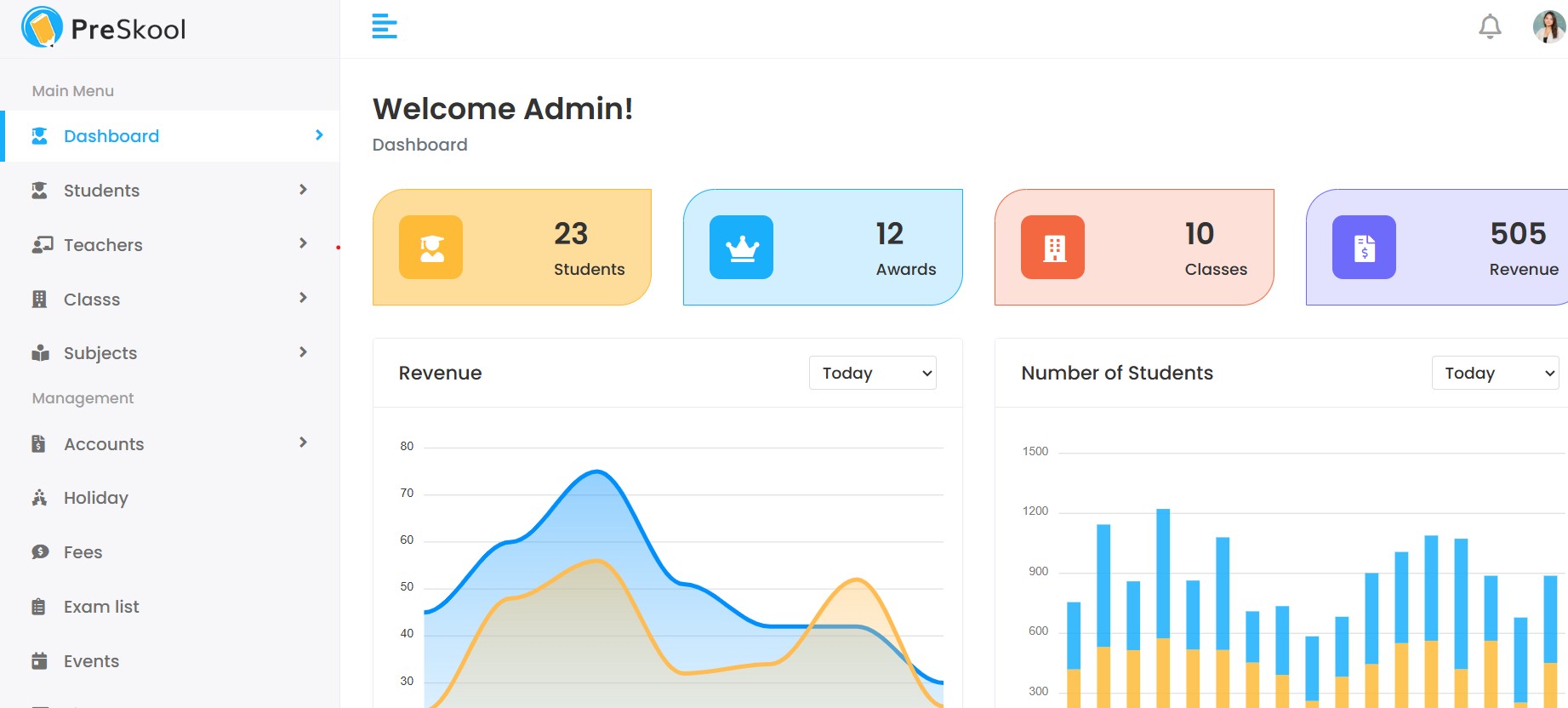Viewport: 1568px width, 708px height.
Task: Click the PreSkool logo
Action: click(x=103, y=28)
